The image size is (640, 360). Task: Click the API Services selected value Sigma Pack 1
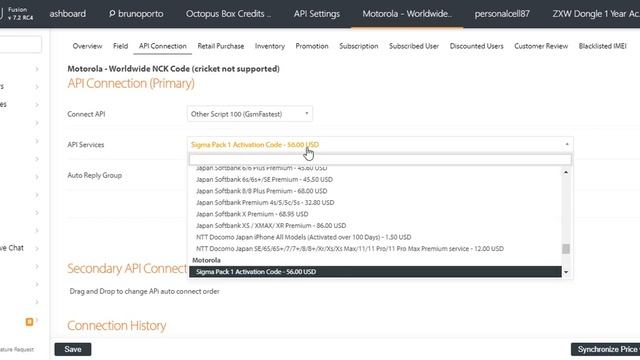(x=255, y=144)
